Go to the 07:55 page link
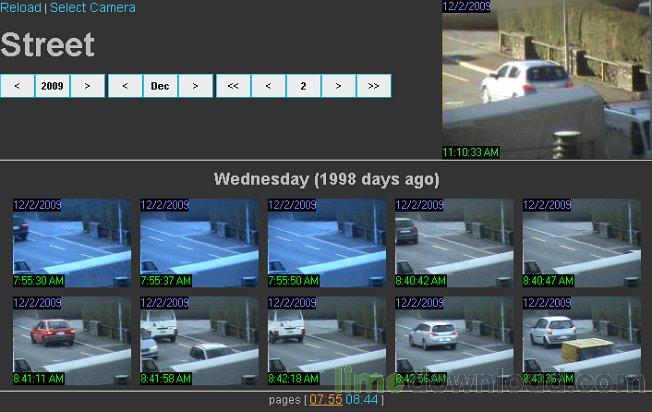 (325, 400)
